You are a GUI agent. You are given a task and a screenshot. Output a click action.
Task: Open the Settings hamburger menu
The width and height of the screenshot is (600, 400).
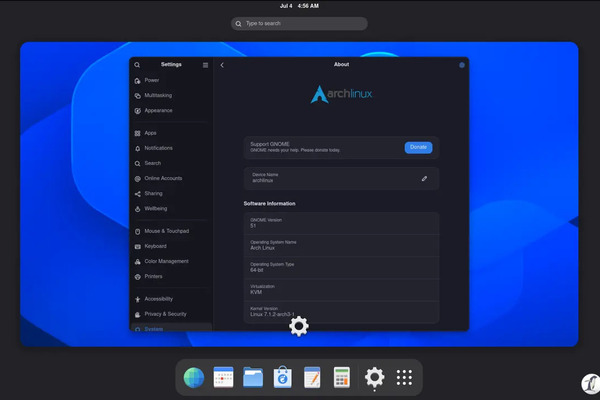click(x=205, y=65)
